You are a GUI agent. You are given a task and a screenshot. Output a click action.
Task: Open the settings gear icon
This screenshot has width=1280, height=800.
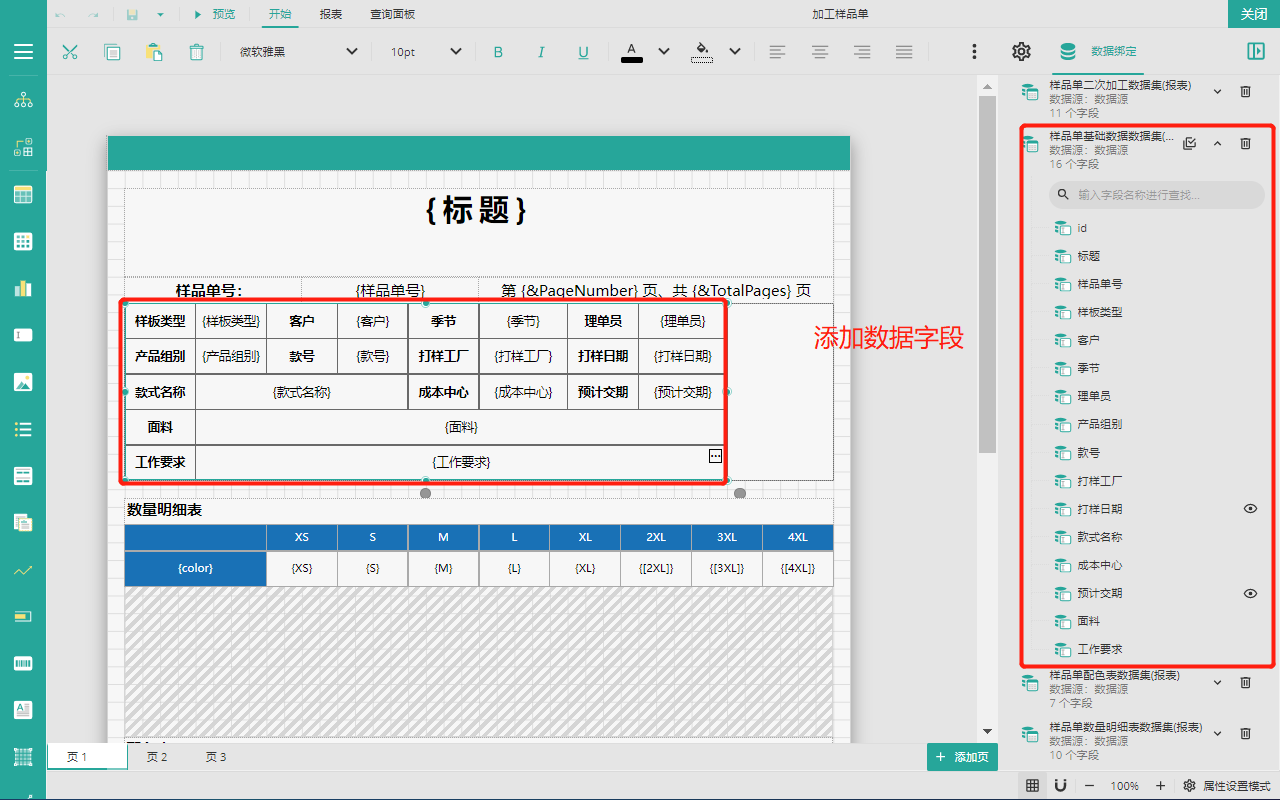click(1021, 52)
